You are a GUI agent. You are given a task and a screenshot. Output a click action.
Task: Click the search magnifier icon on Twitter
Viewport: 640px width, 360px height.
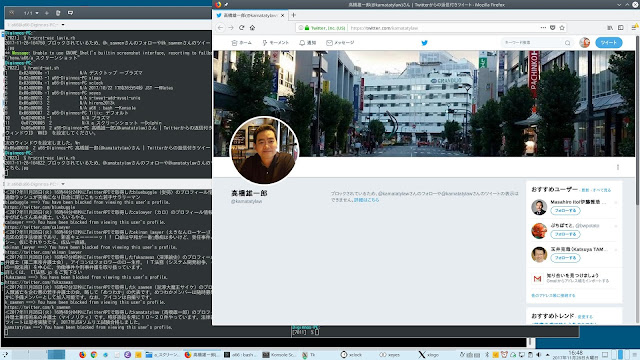(x=567, y=42)
